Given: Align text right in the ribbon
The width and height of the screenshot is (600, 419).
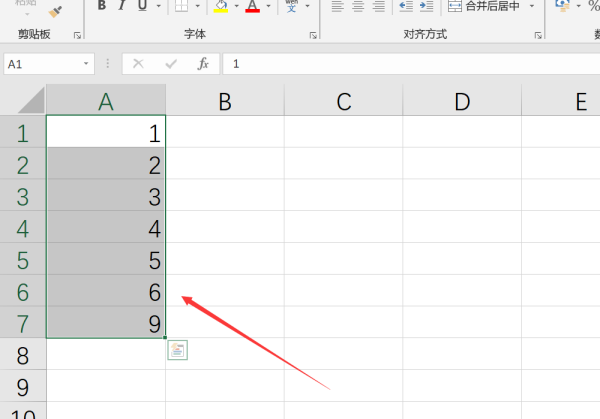Looking at the screenshot, I should [379, 6].
